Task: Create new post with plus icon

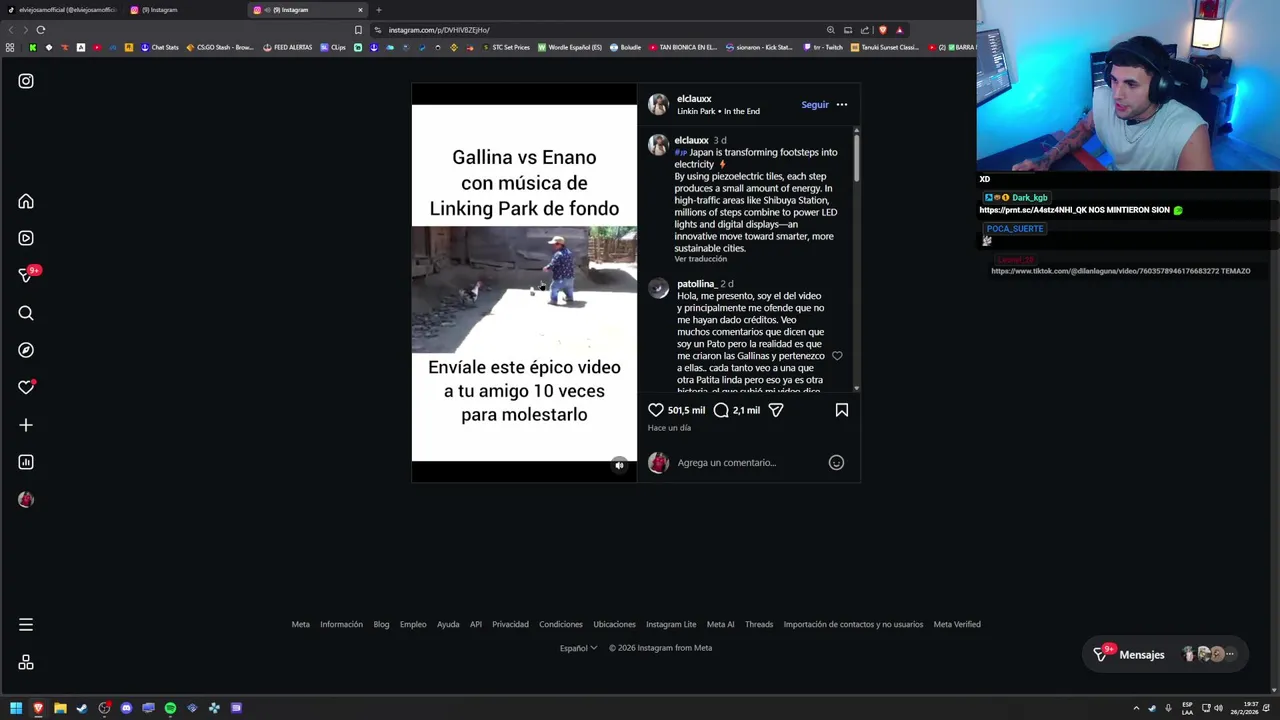Action: [26, 425]
